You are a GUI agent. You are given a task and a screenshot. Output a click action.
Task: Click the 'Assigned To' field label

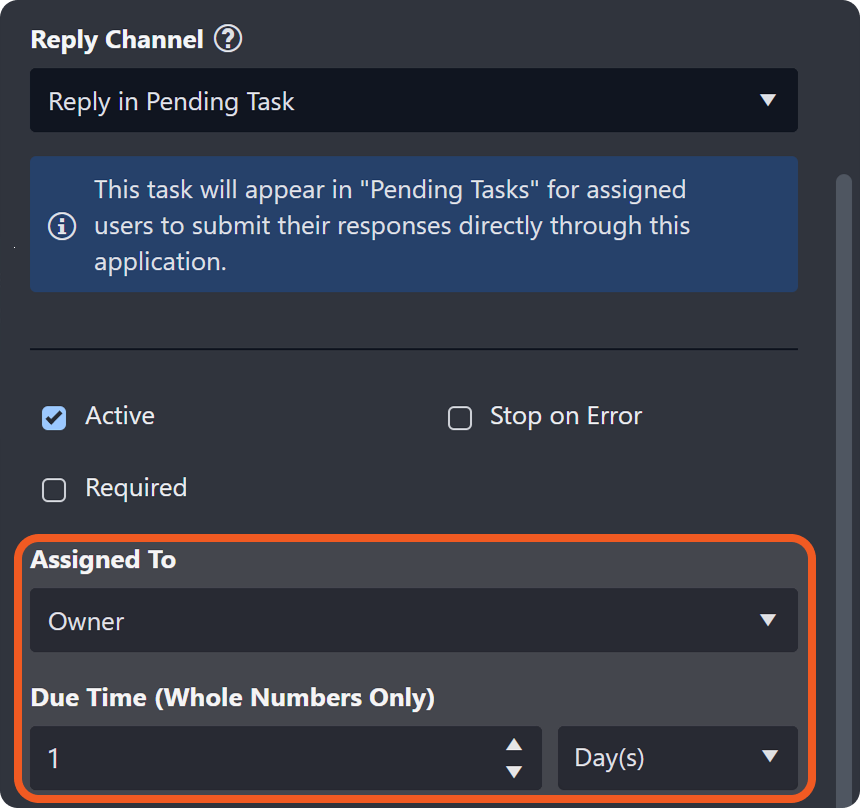(x=103, y=560)
